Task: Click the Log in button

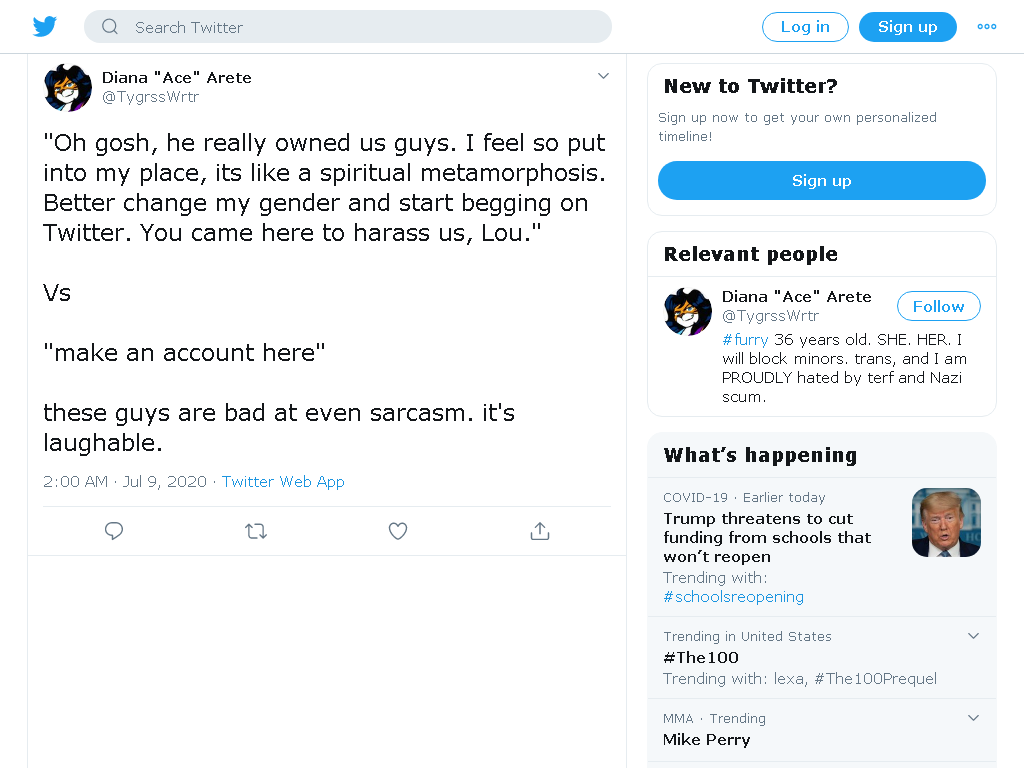Action: 805,27
